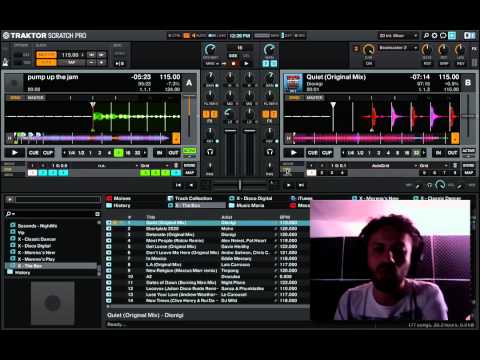Open Preferences gear icon
Screen dimensions: 480x360
[x=434, y=36]
